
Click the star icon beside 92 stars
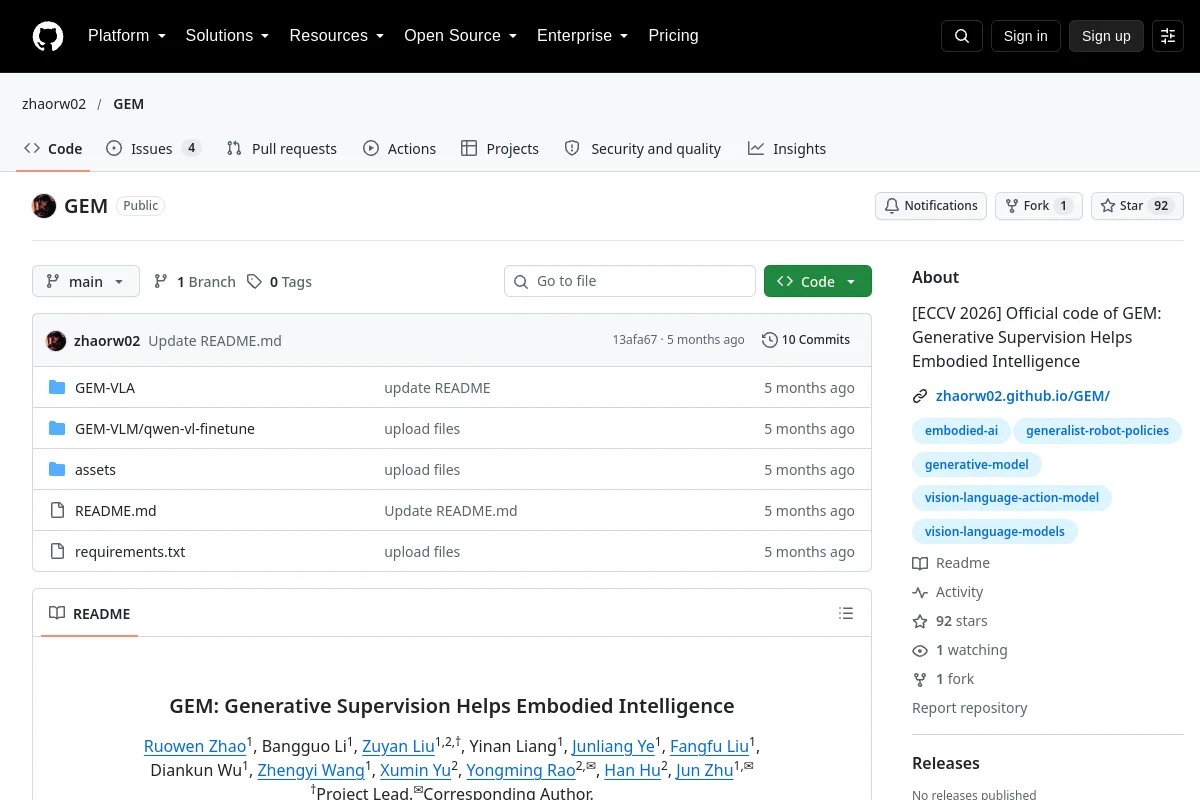pyautogui.click(x=920, y=621)
